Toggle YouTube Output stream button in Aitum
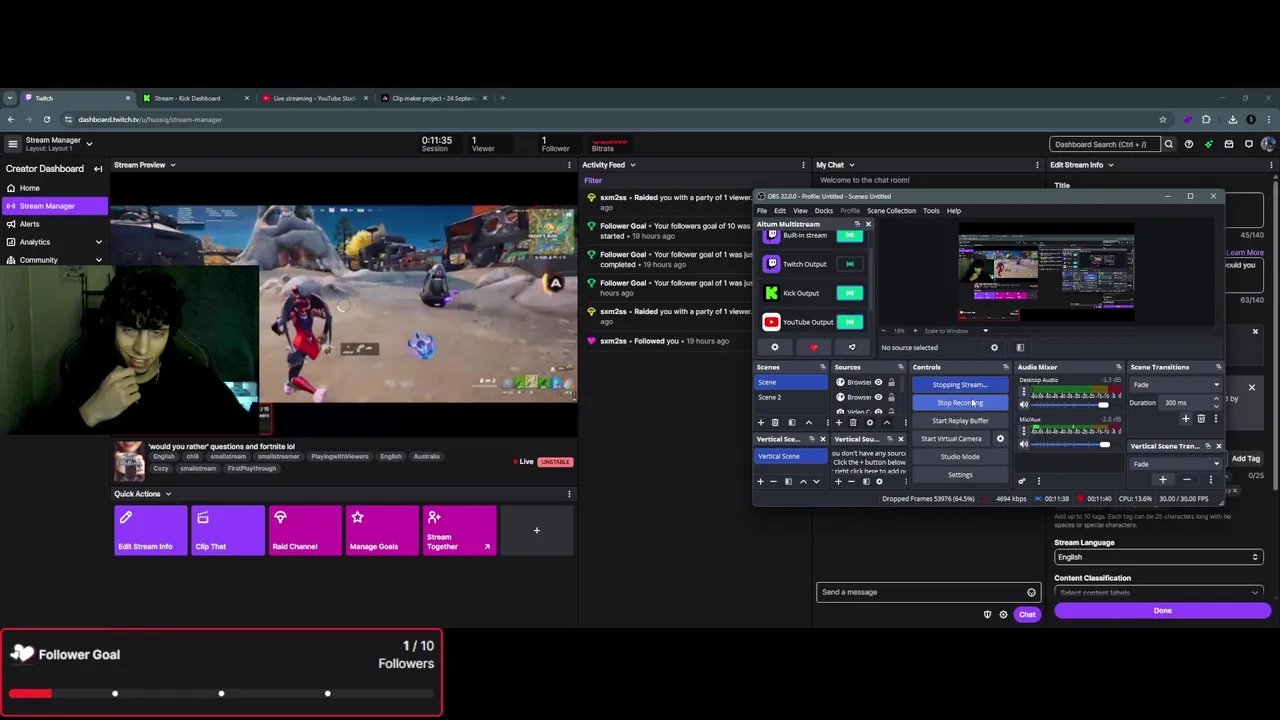 [x=850, y=322]
